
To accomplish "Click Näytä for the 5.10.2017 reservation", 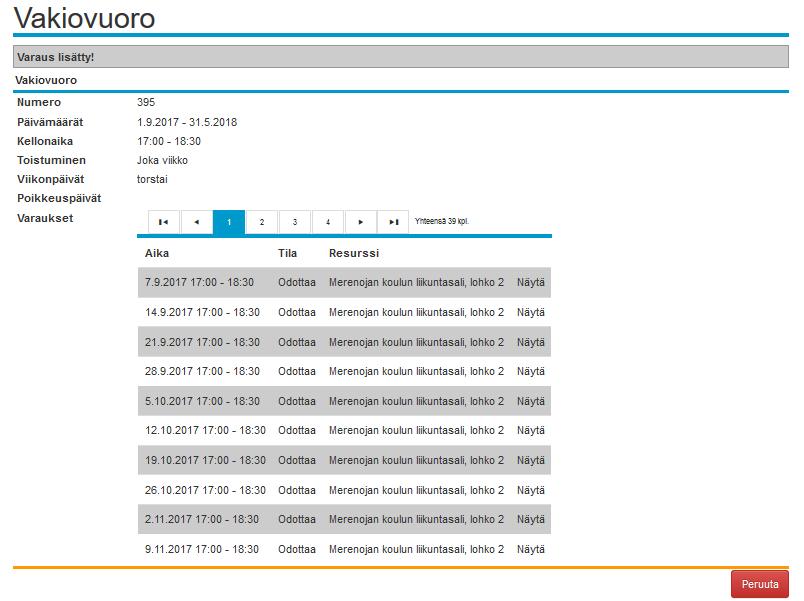I will coord(531,401).
